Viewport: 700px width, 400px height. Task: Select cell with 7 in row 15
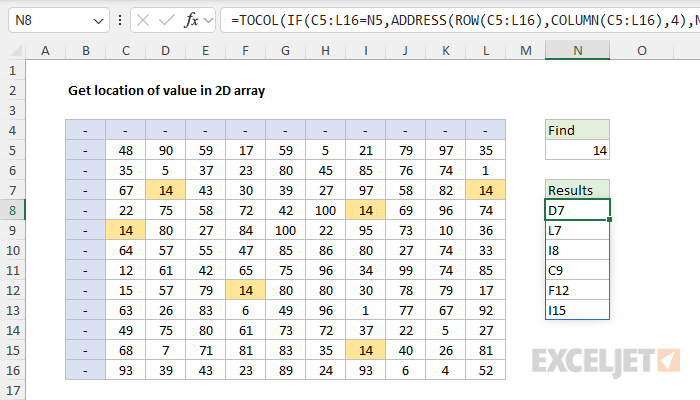(166, 350)
